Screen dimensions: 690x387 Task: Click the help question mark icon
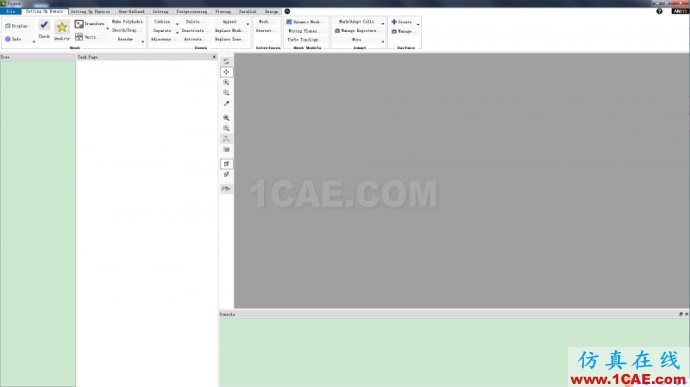(659, 11)
